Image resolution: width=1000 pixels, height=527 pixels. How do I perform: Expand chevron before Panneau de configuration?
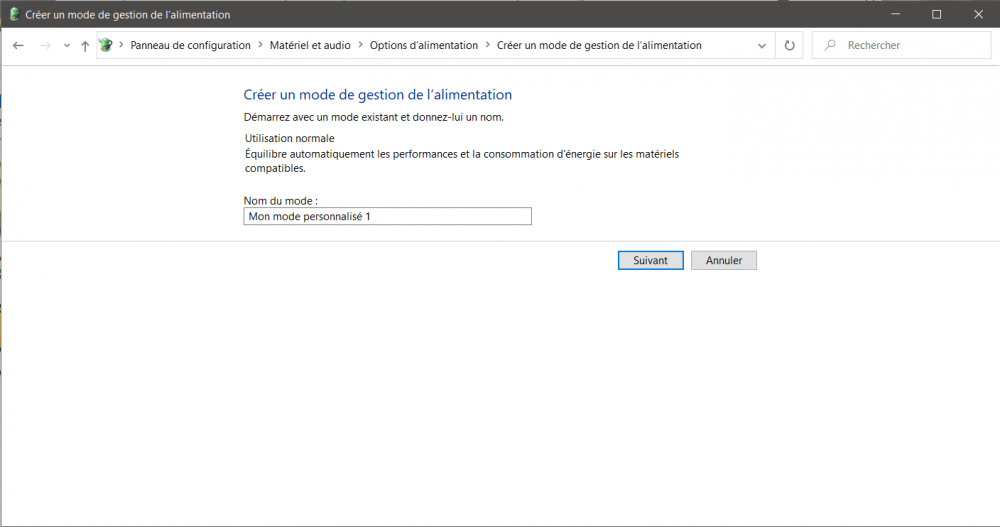tap(121, 45)
